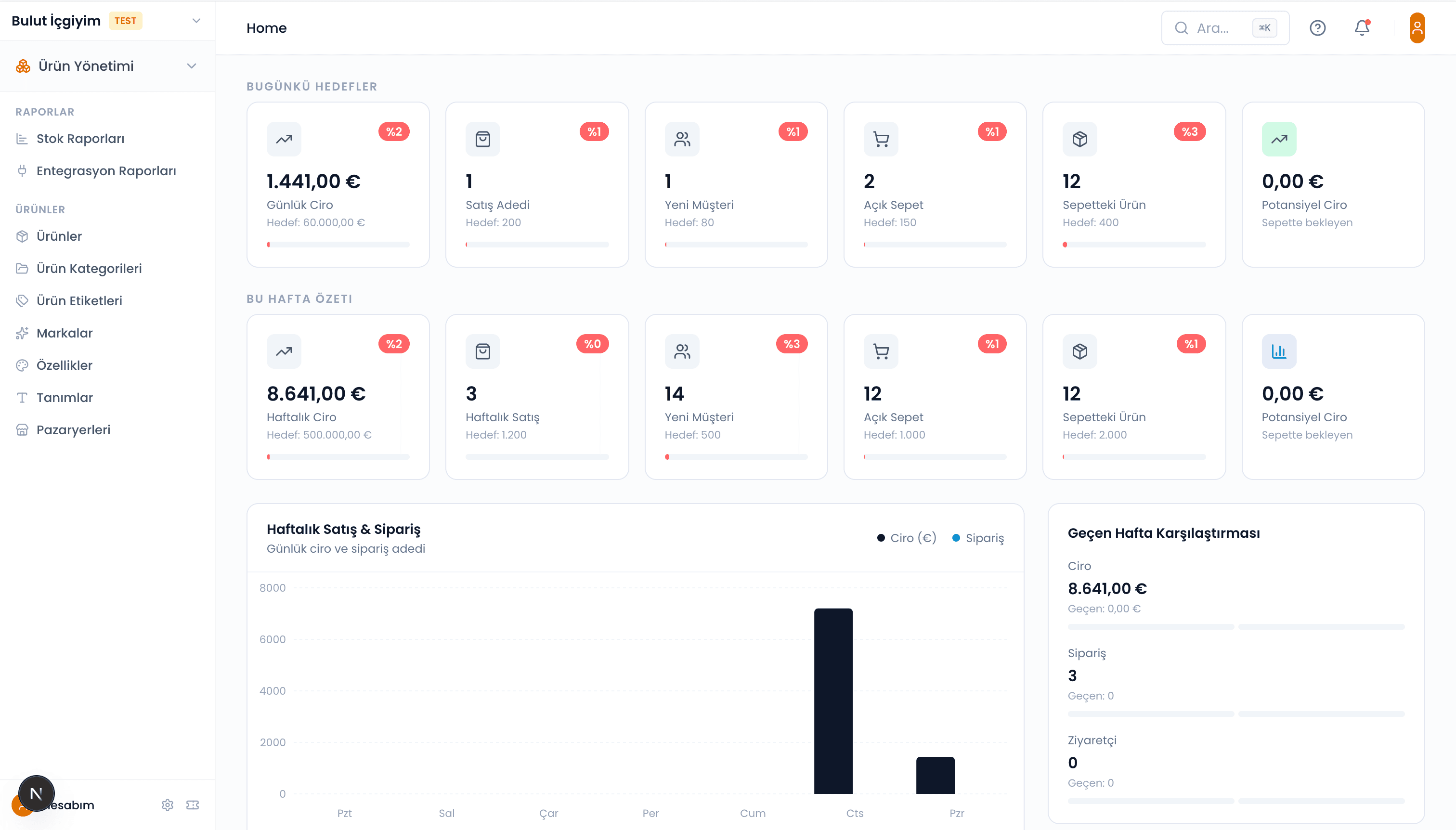This screenshot has width=1456, height=830.
Task: Click the Ürünler box icon
Action: point(22,236)
